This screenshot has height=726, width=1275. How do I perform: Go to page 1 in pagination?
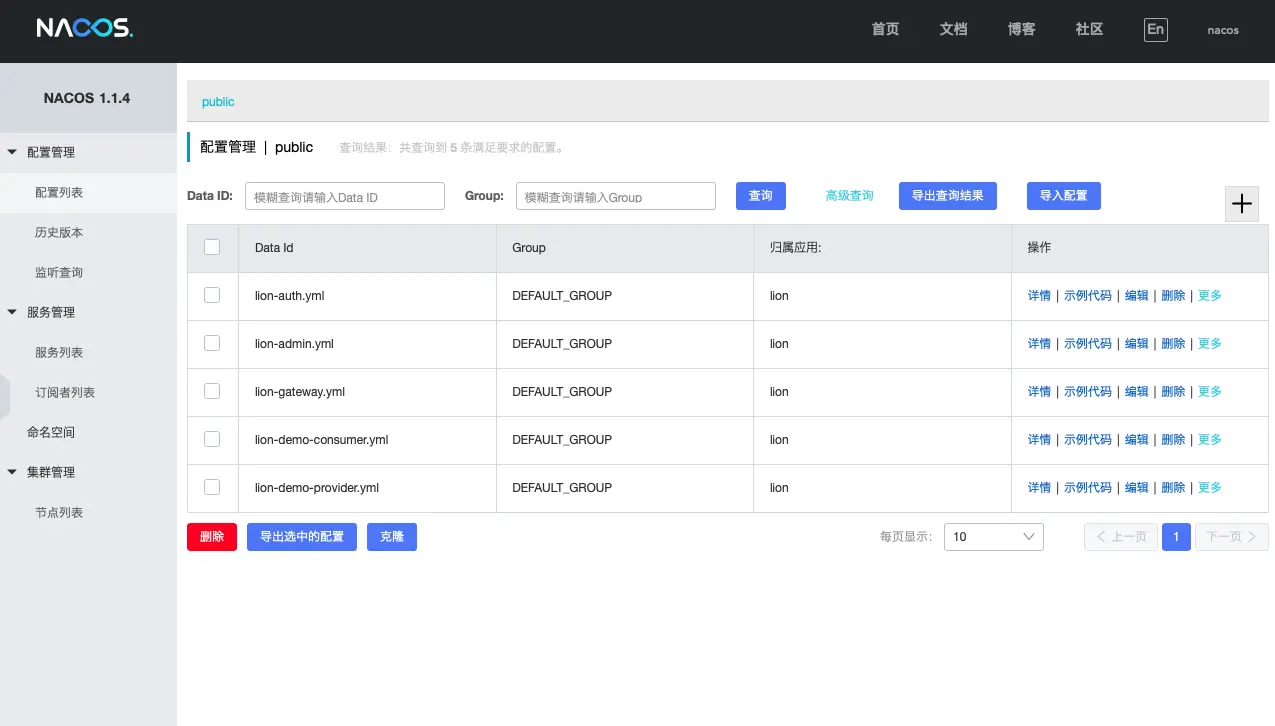[x=1176, y=537]
